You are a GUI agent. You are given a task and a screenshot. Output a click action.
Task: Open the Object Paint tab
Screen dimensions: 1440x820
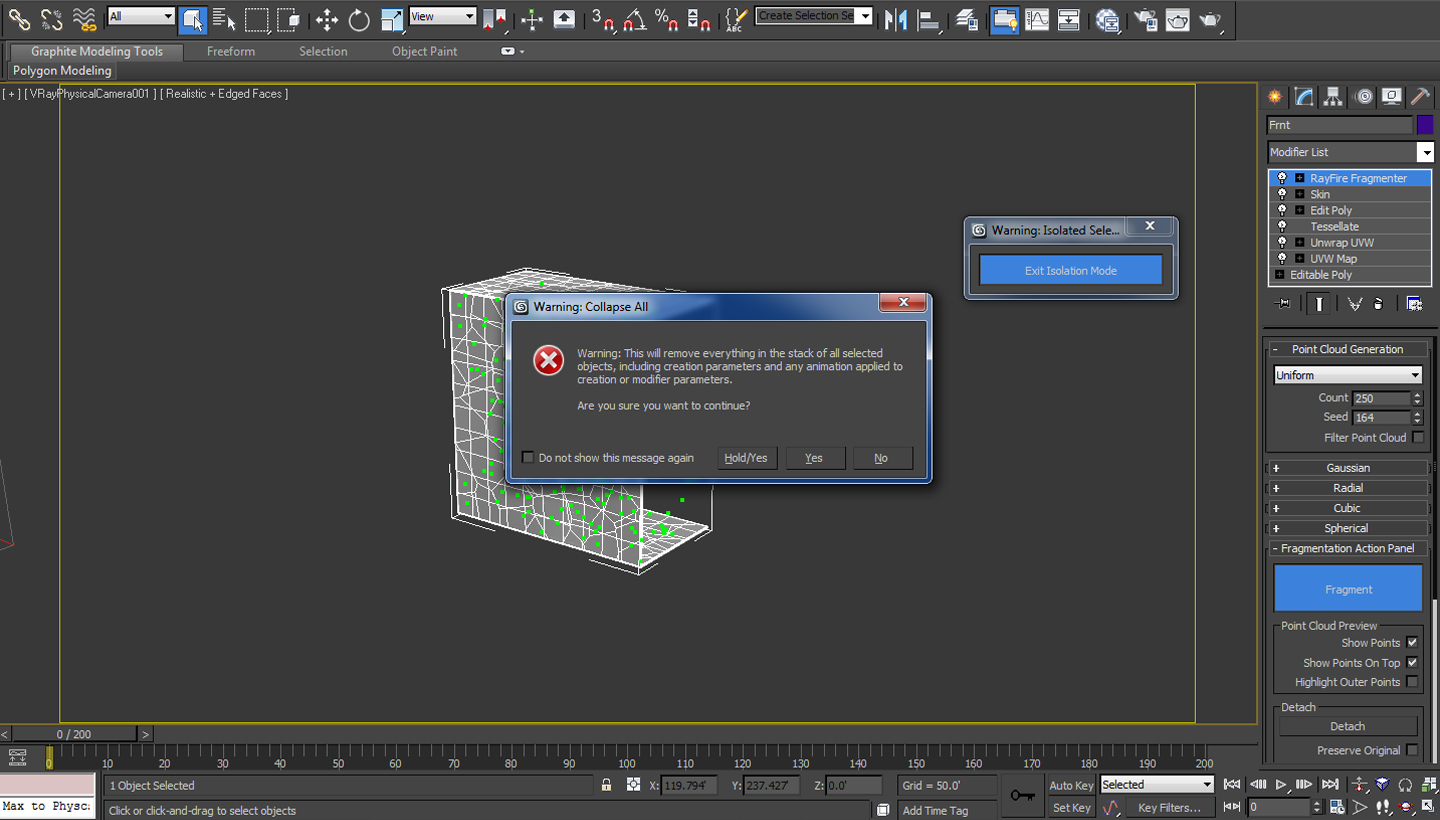[x=424, y=51]
